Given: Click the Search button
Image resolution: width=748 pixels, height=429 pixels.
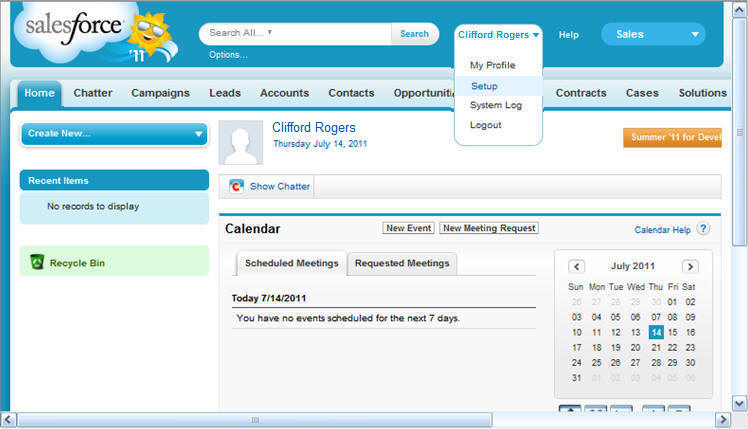Looking at the screenshot, I should coord(415,34).
